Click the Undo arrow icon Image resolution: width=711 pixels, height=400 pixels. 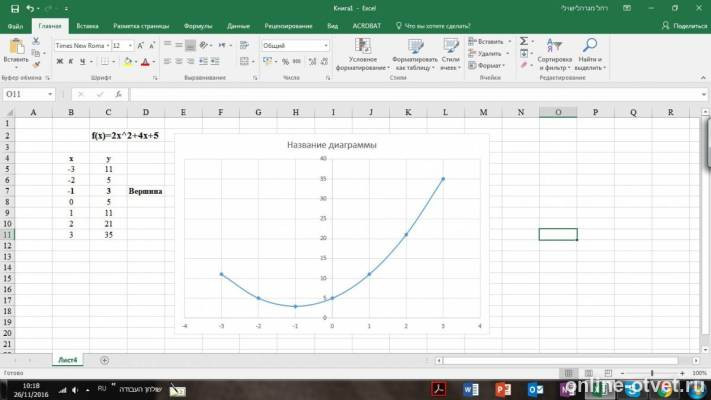[x=30, y=9]
